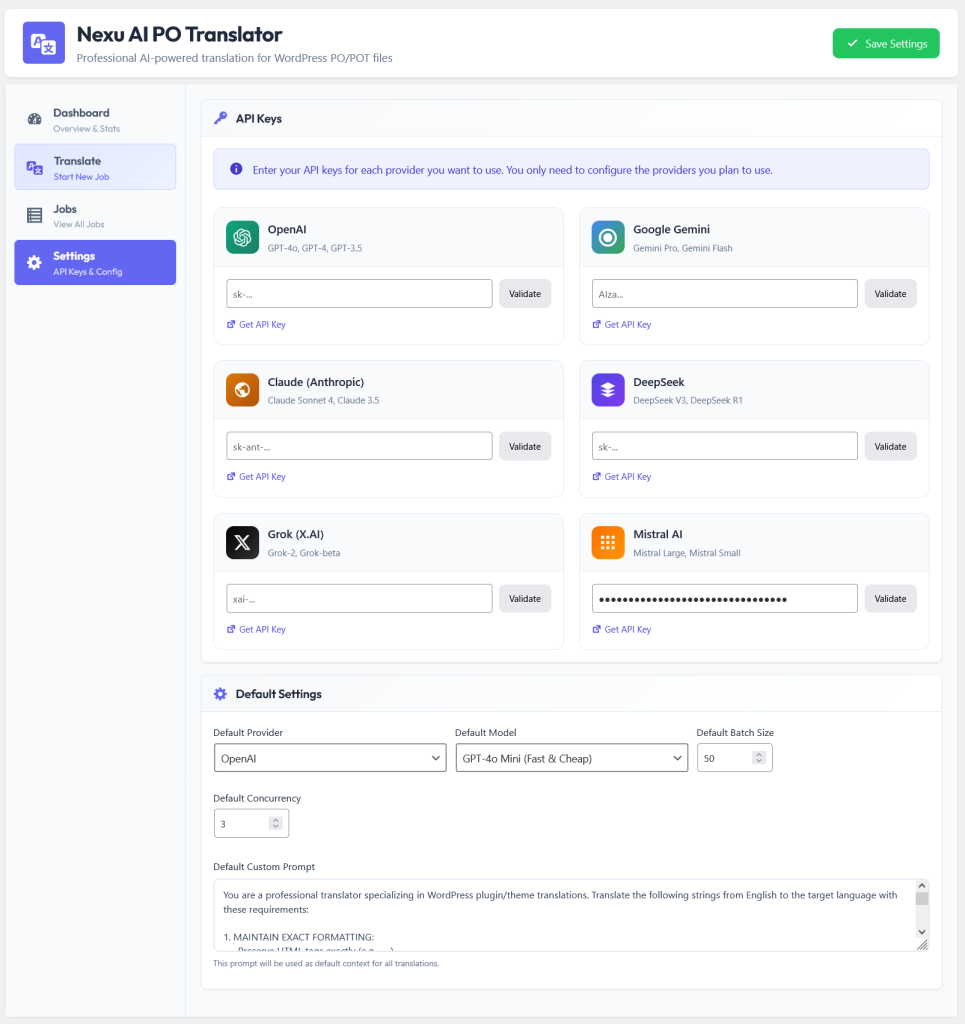Click the custom prompt scrollbar up arrow
Viewport: 965px width, 1024px height.
(922, 886)
